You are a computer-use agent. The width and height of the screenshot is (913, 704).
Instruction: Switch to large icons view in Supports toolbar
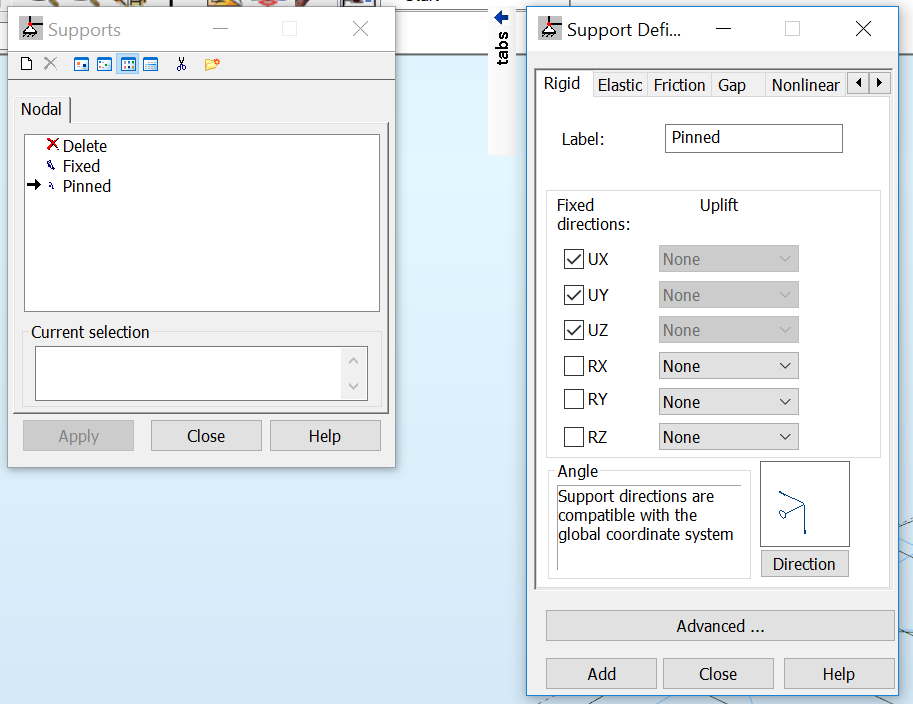81,64
